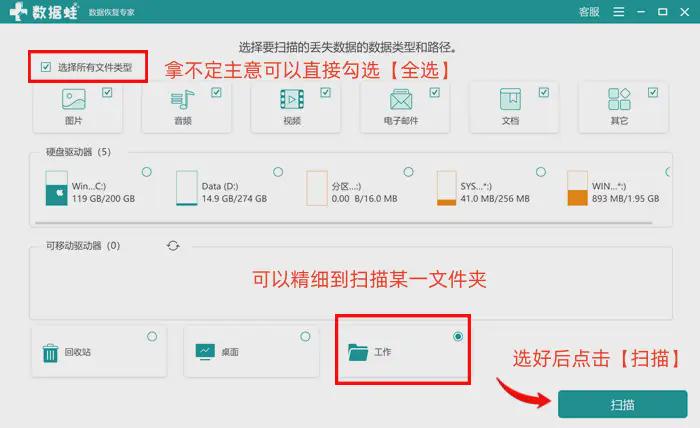Click the 扫描 scan button
The height and width of the screenshot is (428, 700).
click(x=622, y=404)
